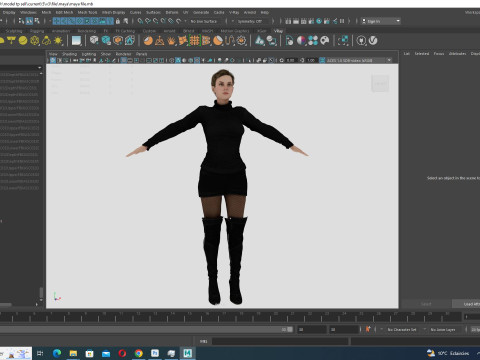Click the yellow sun light shelf icon

pos(58,41)
